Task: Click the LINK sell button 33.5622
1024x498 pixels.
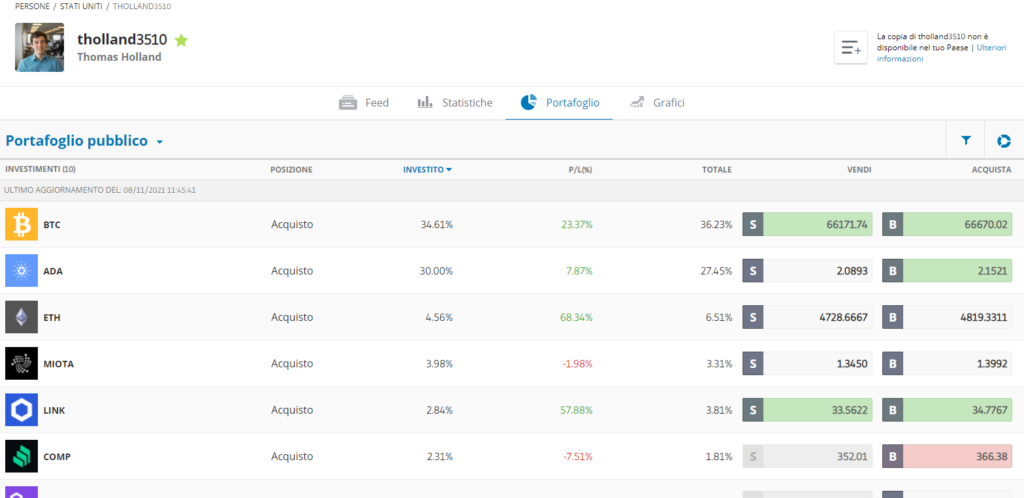Action: 807,411
